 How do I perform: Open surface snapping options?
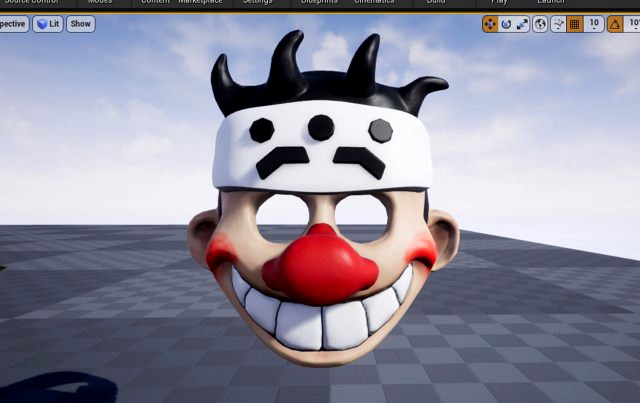tap(558, 24)
